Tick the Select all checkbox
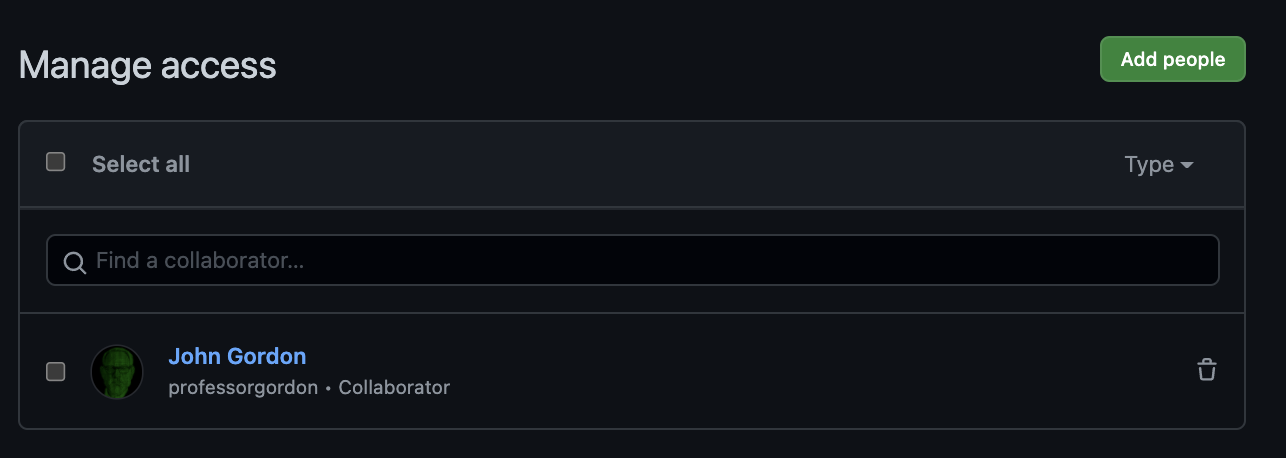This screenshot has height=458, width=1286. click(56, 162)
